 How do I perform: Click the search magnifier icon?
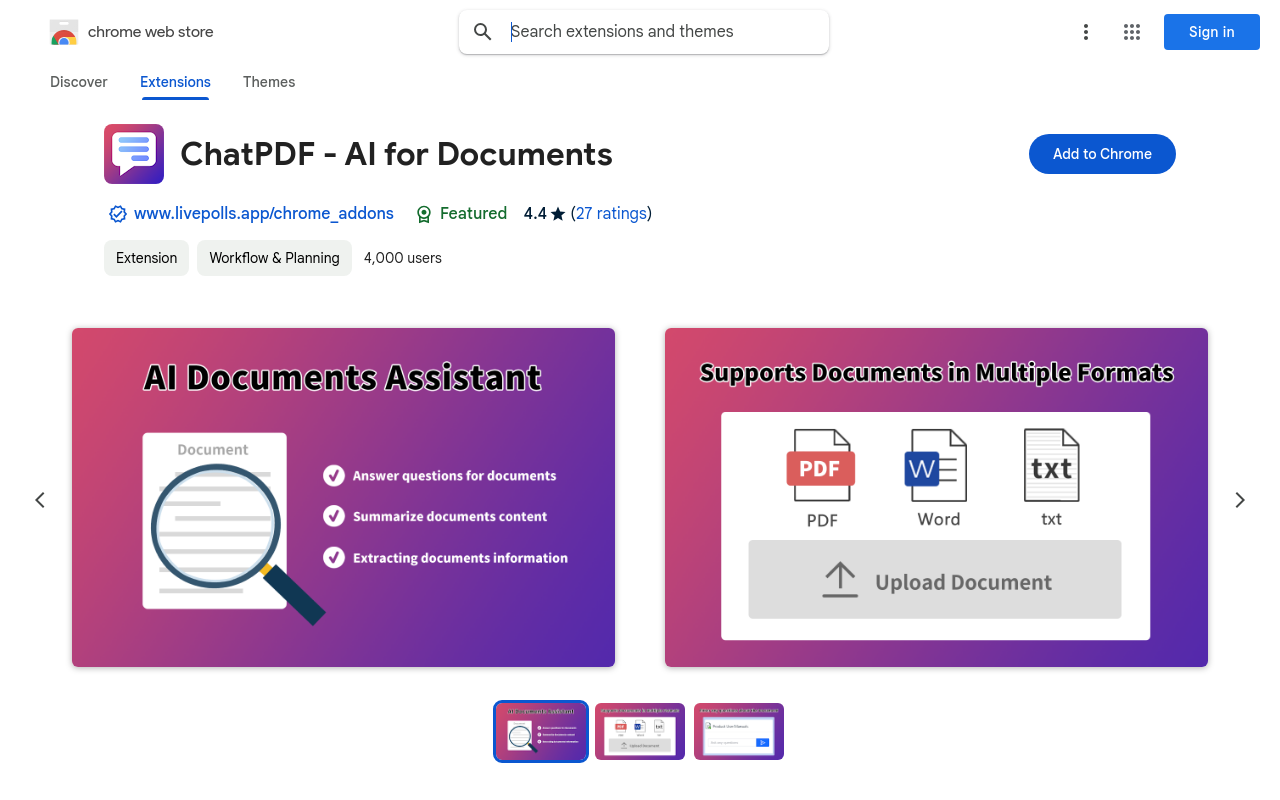483,32
